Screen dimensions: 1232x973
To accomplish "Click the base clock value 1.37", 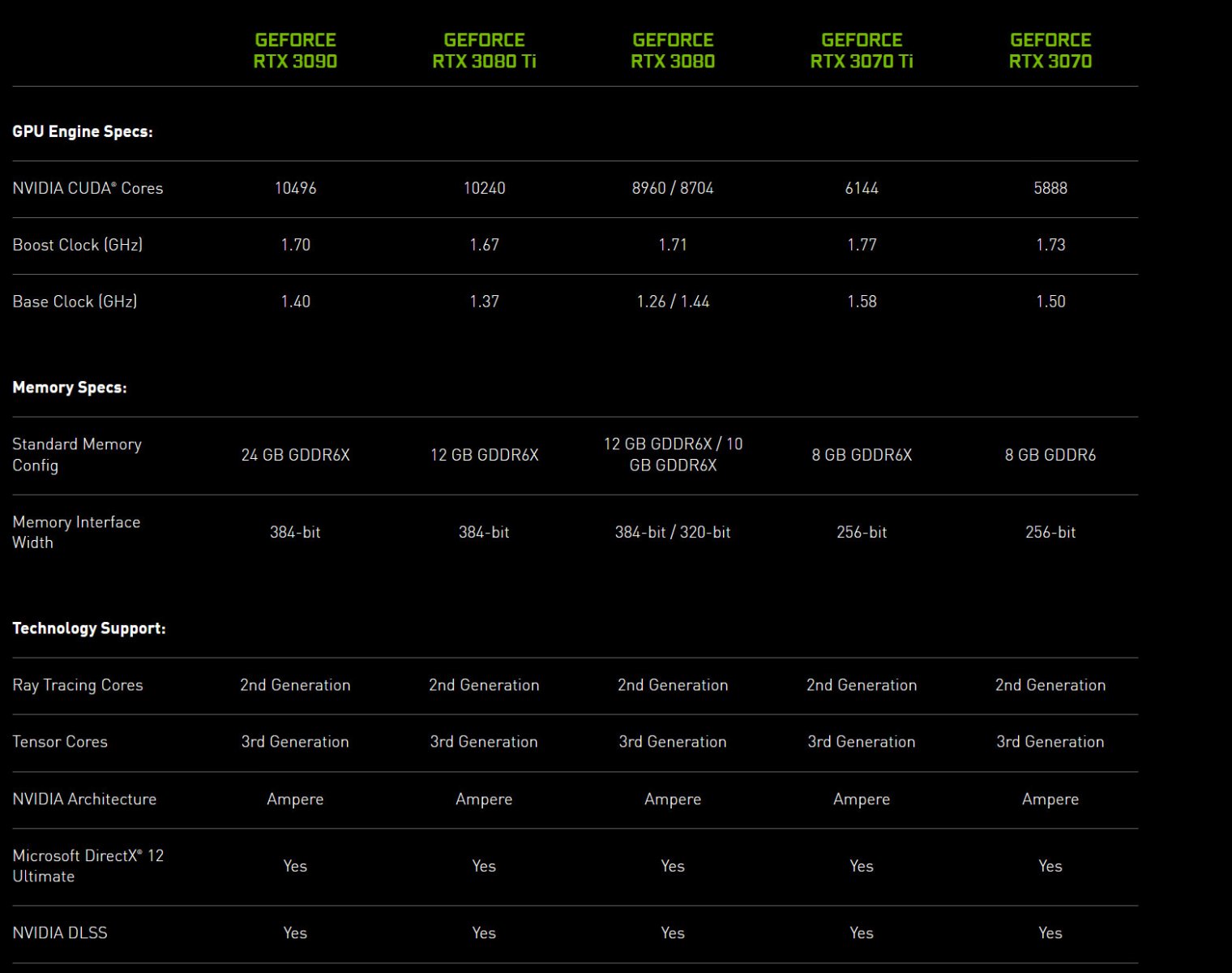I will point(484,302).
